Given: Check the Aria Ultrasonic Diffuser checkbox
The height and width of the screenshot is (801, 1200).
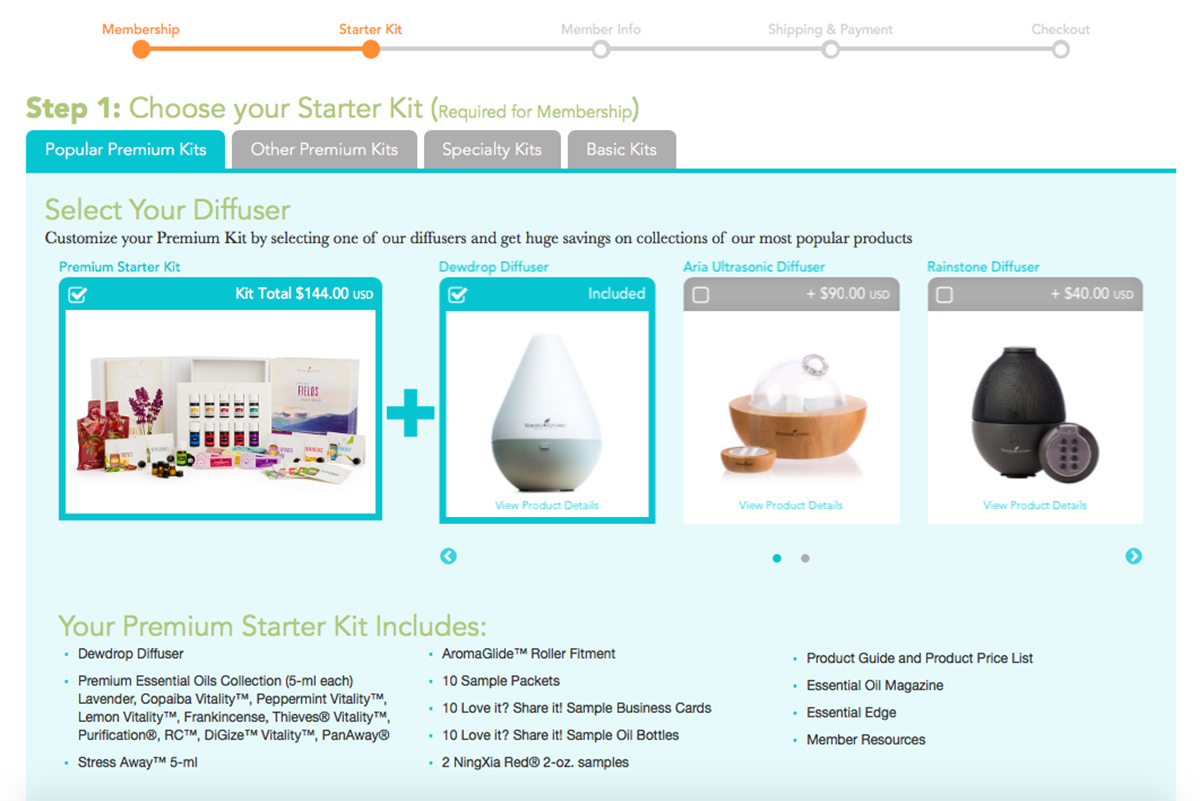Looking at the screenshot, I should (x=701, y=295).
